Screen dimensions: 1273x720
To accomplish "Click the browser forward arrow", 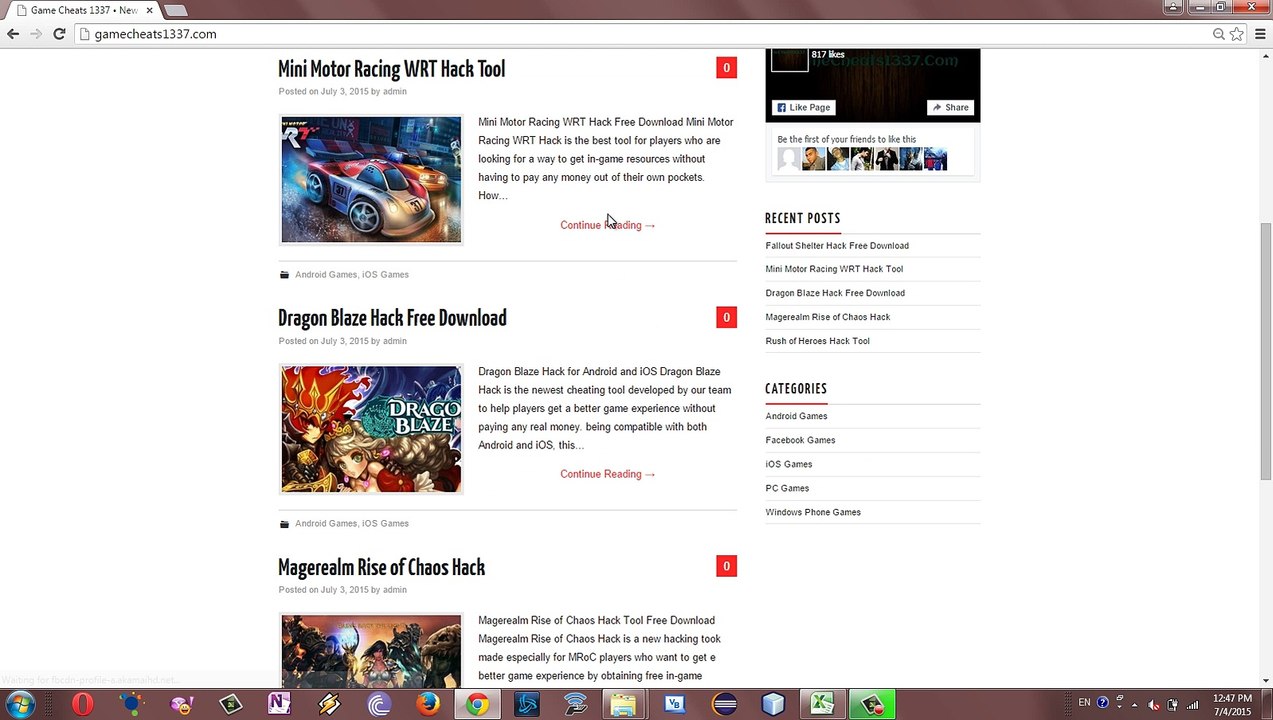I will (x=36, y=34).
